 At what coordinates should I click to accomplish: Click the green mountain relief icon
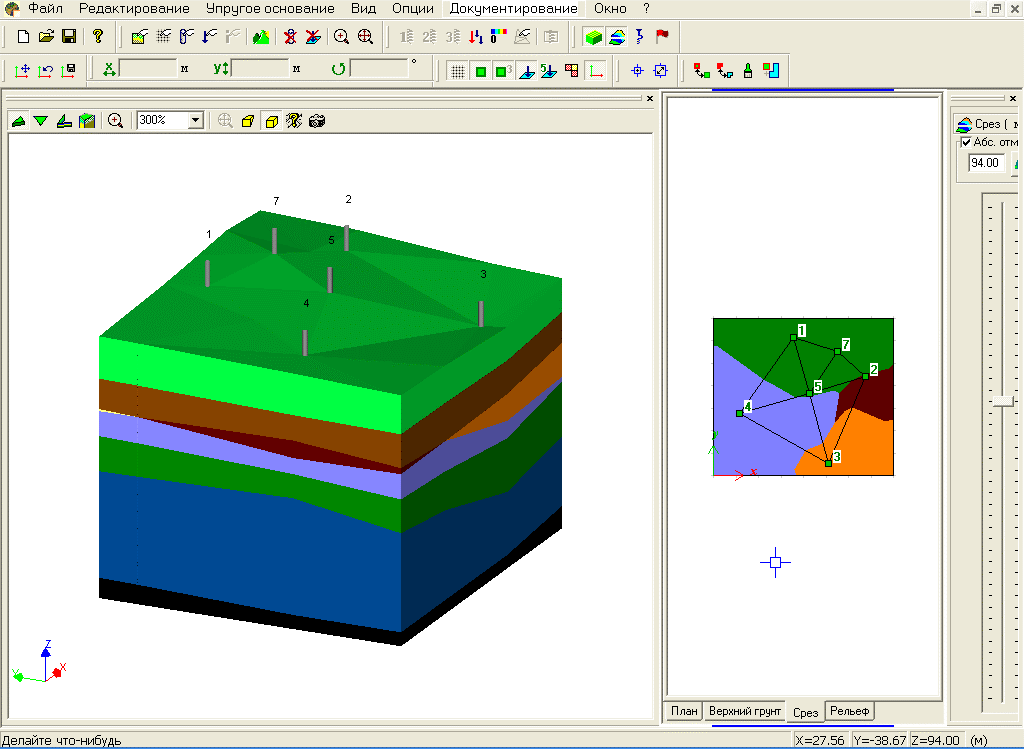(261, 37)
